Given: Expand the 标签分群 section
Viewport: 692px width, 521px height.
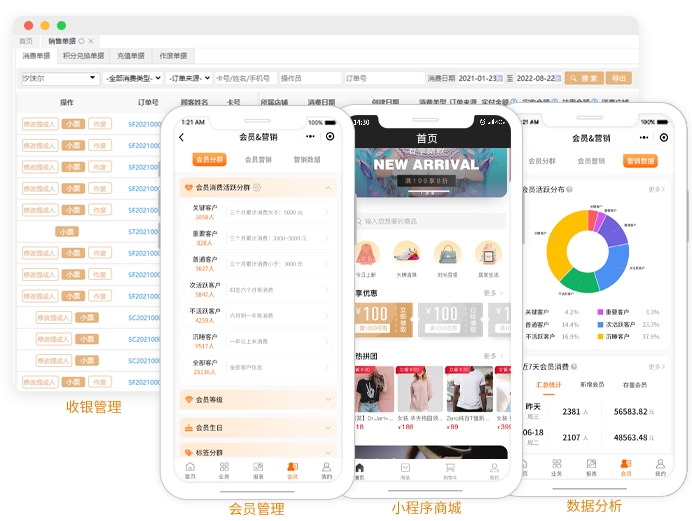Looking at the screenshot, I should coord(328,452).
